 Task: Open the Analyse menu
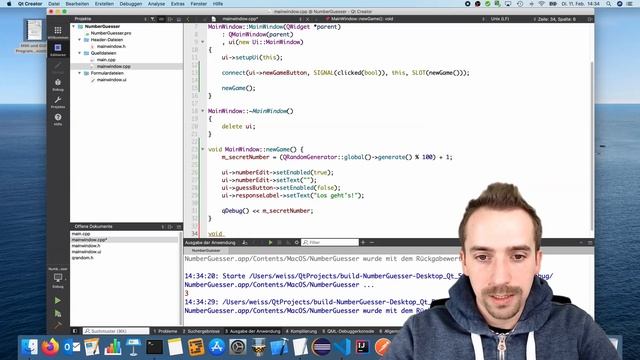coord(156,4)
